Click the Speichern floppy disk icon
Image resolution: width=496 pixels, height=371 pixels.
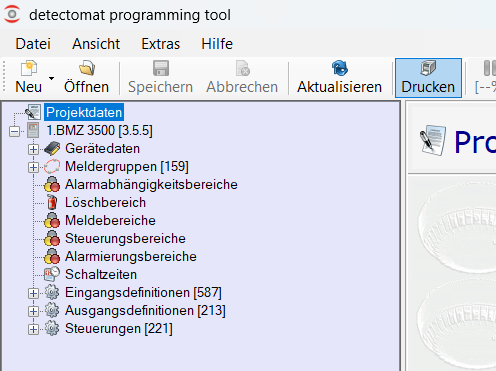pyautogui.click(x=161, y=68)
